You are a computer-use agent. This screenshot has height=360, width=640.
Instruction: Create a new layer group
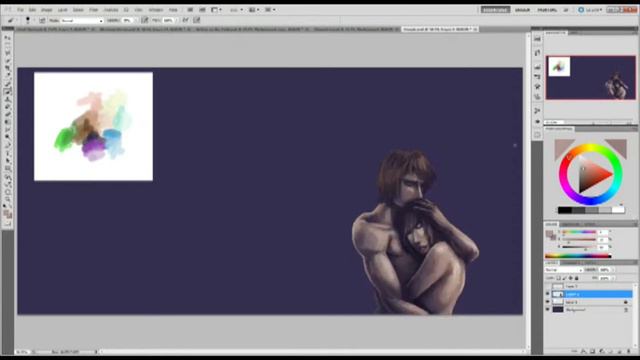pos(610,351)
